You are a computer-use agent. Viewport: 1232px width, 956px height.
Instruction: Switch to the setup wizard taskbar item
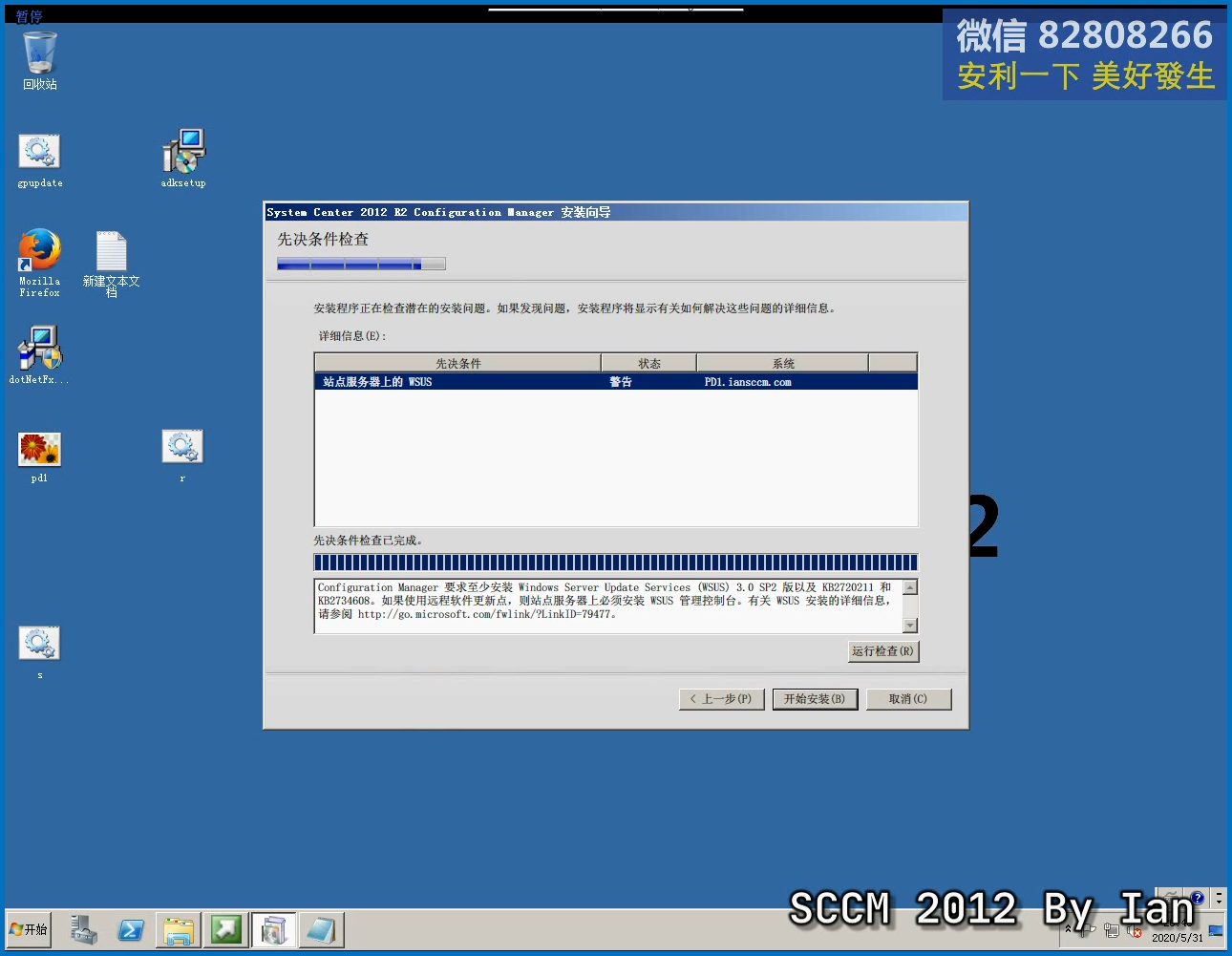click(273, 929)
